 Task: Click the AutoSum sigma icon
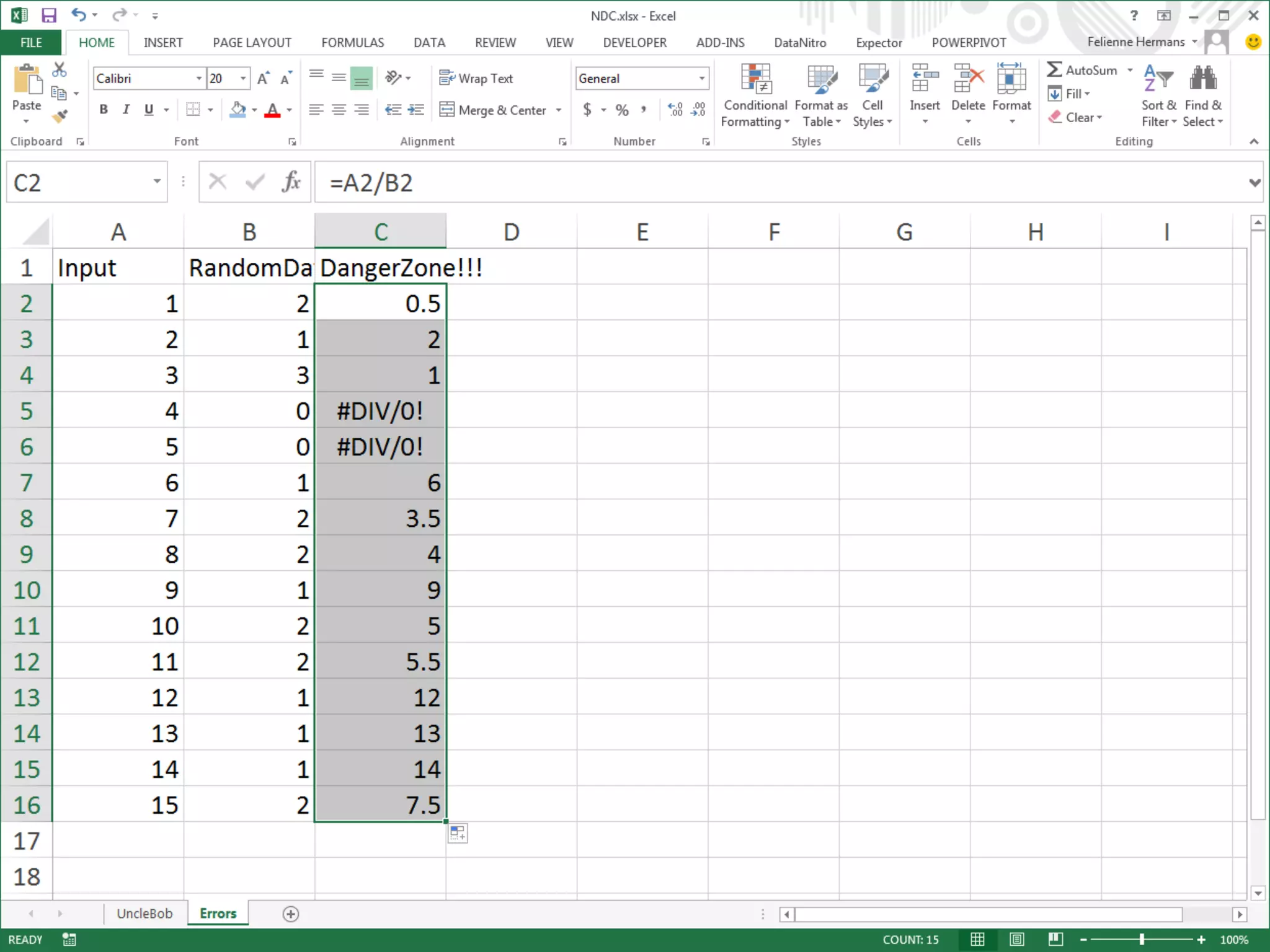coord(1054,69)
